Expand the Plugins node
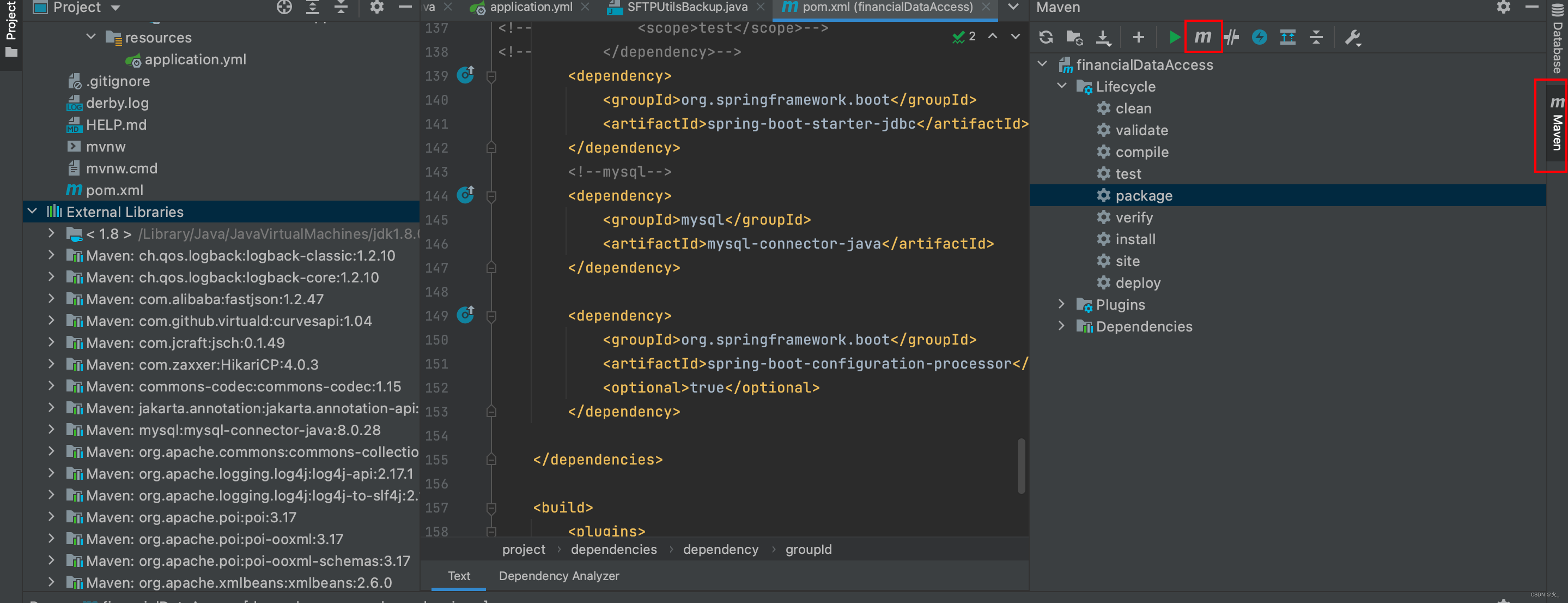1568x603 pixels. (x=1061, y=304)
